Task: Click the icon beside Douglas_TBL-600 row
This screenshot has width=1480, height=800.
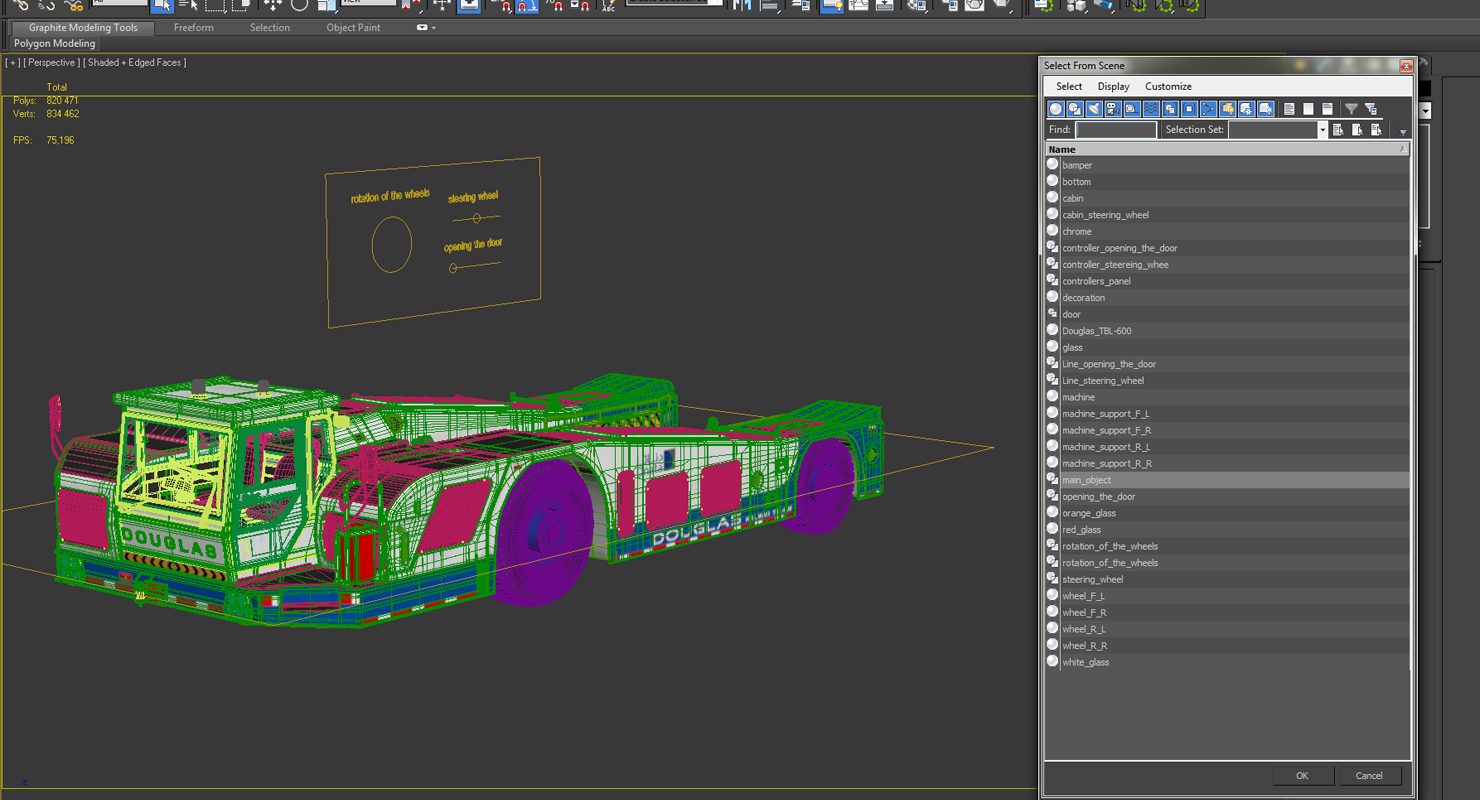Action: pyautogui.click(x=1052, y=330)
